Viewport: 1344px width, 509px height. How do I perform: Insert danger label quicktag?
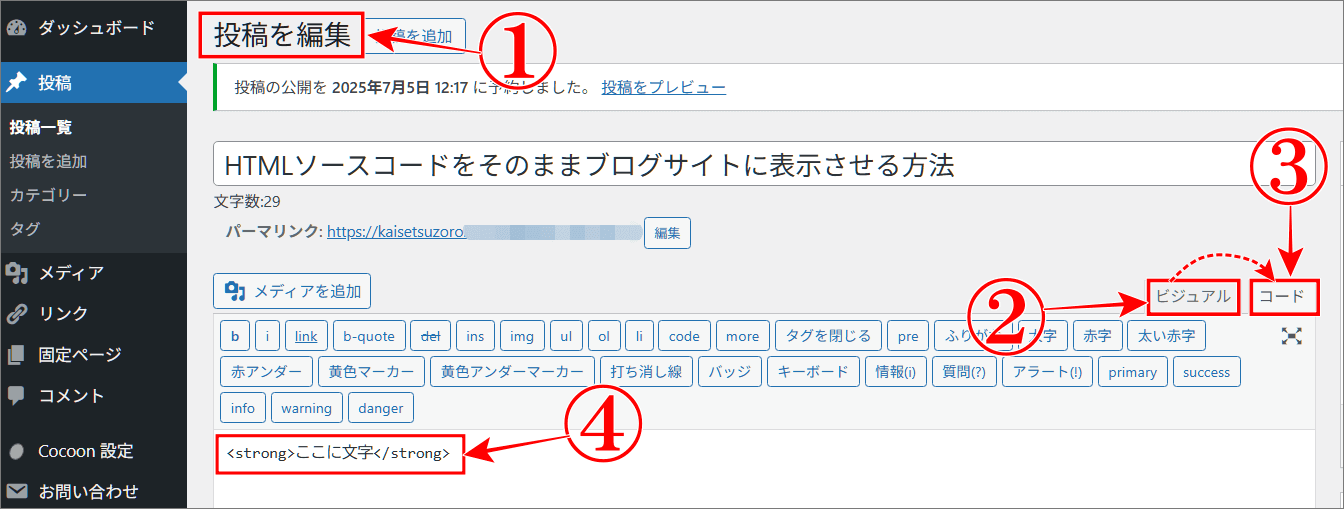pos(381,408)
